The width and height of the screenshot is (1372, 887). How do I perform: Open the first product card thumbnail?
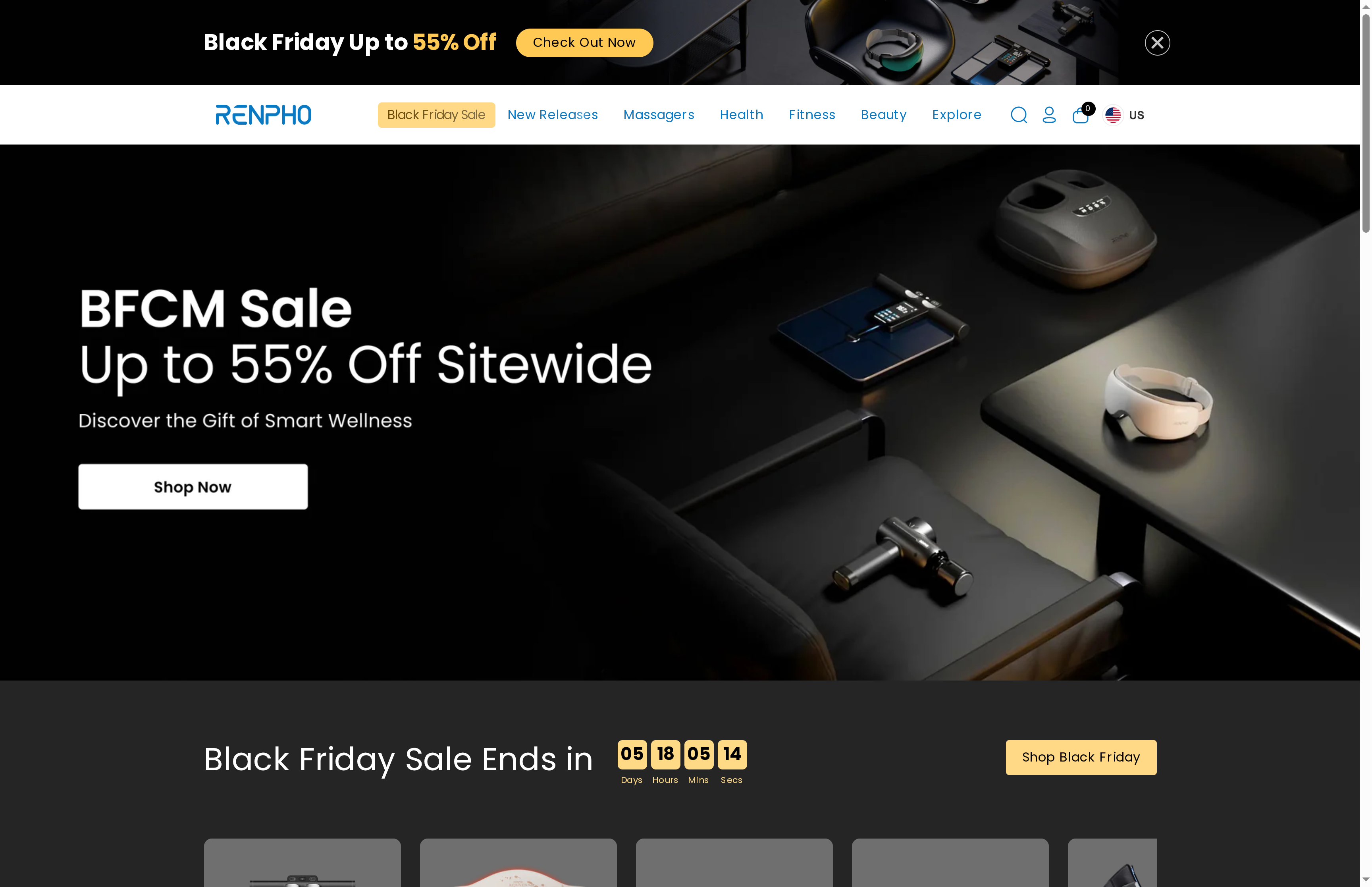click(x=302, y=862)
